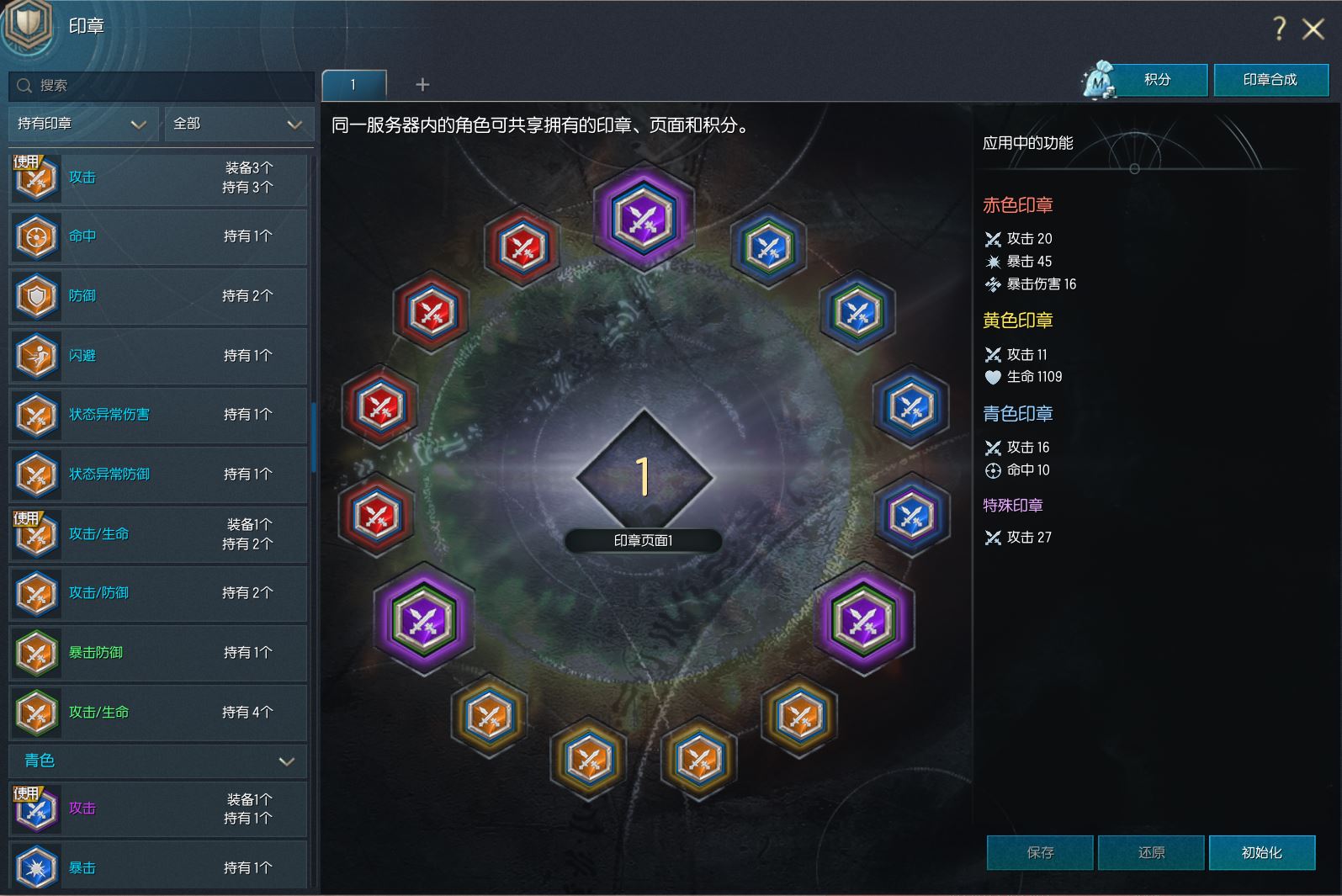Click the bottom-left purple special seal slot
1342x896 pixels.
click(424, 619)
